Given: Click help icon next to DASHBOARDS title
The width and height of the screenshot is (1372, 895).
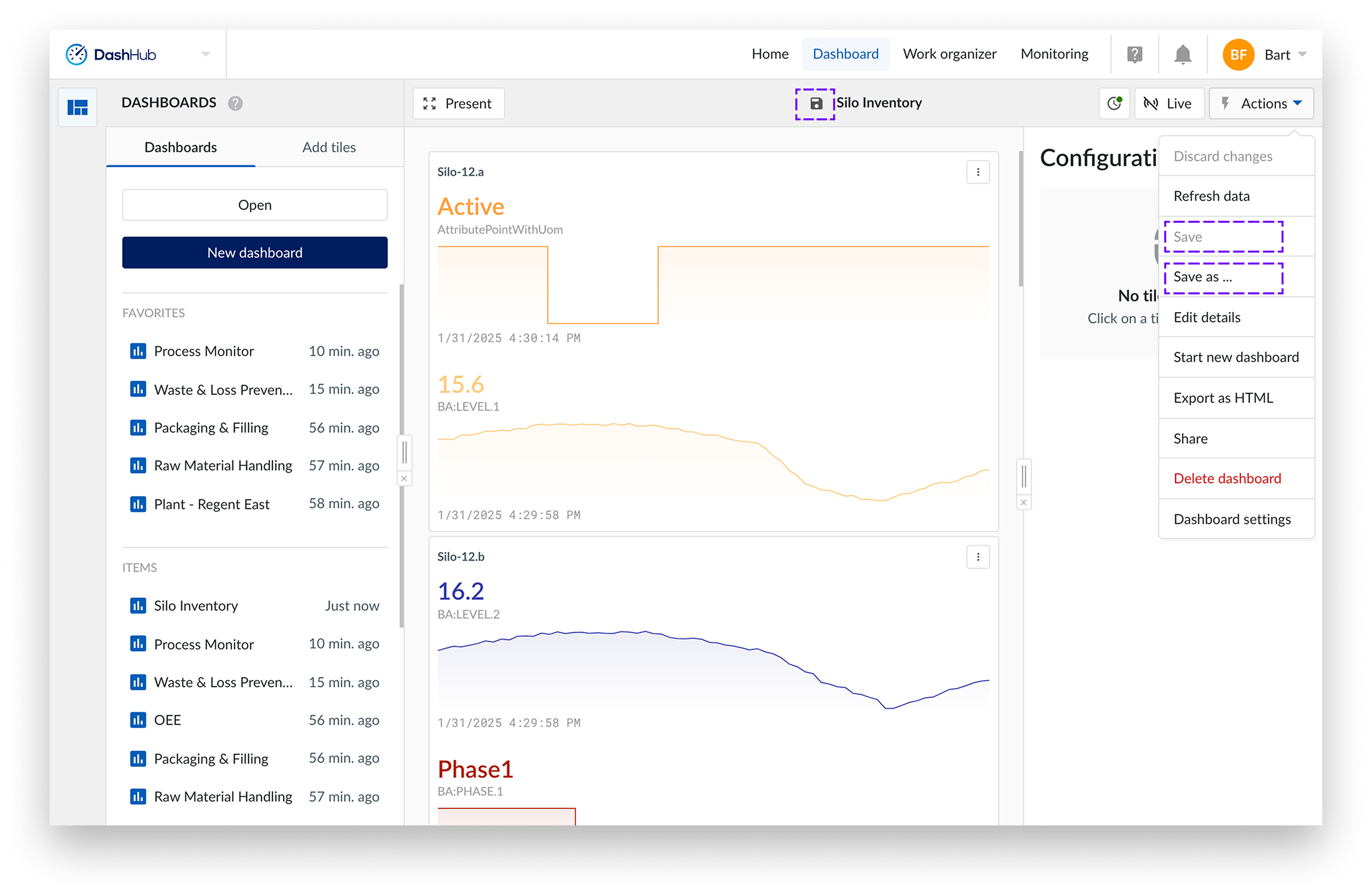Looking at the screenshot, I should 235,103.
